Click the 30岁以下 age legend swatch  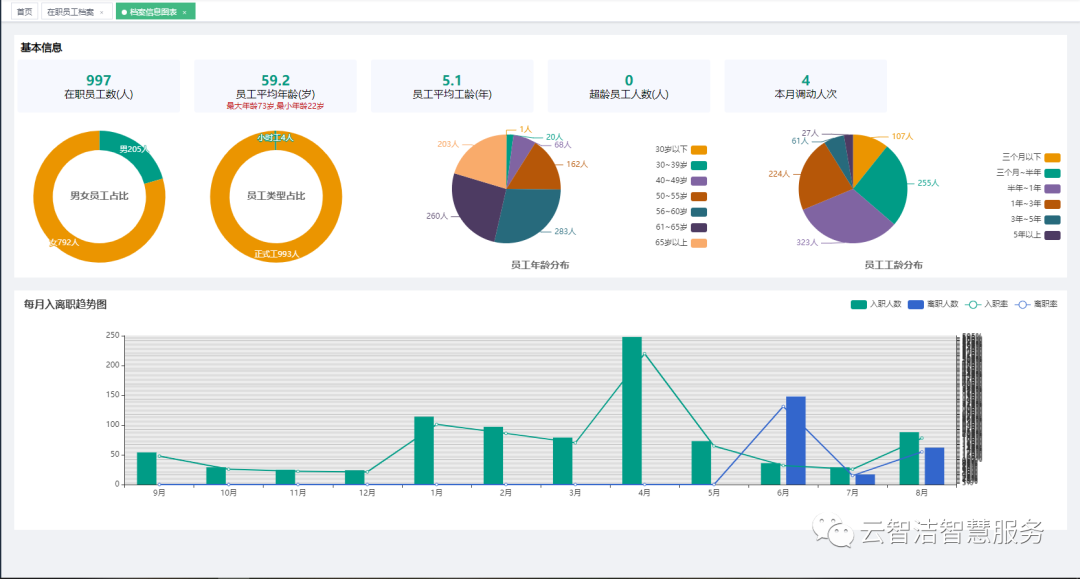click(x=699, y=149)
